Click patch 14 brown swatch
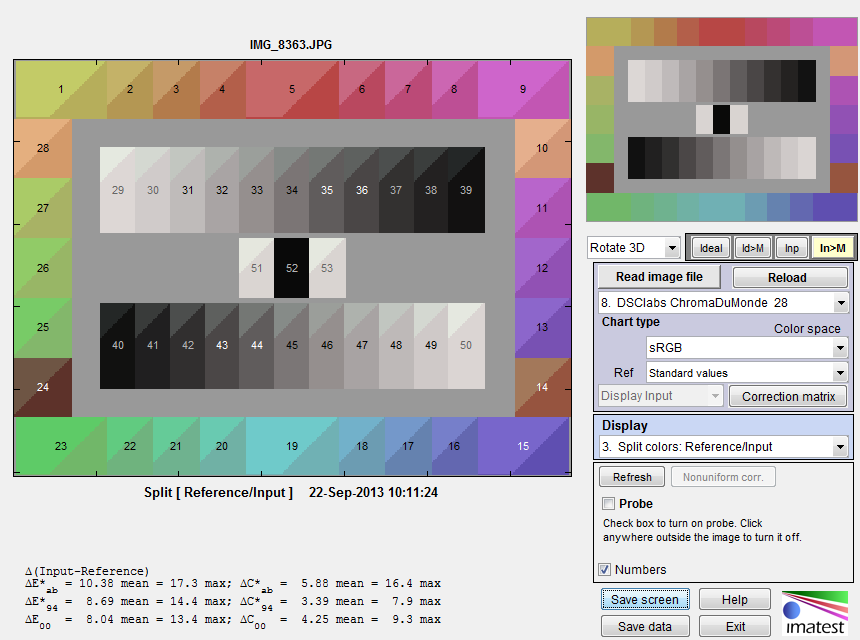 click(x=542, y=387)
